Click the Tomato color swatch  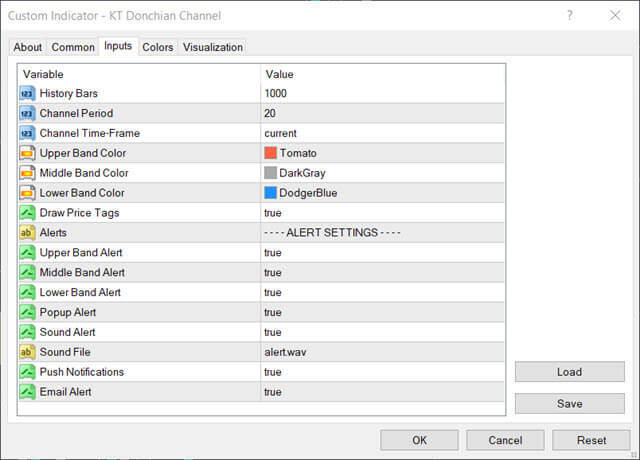(x=271, y=153)
